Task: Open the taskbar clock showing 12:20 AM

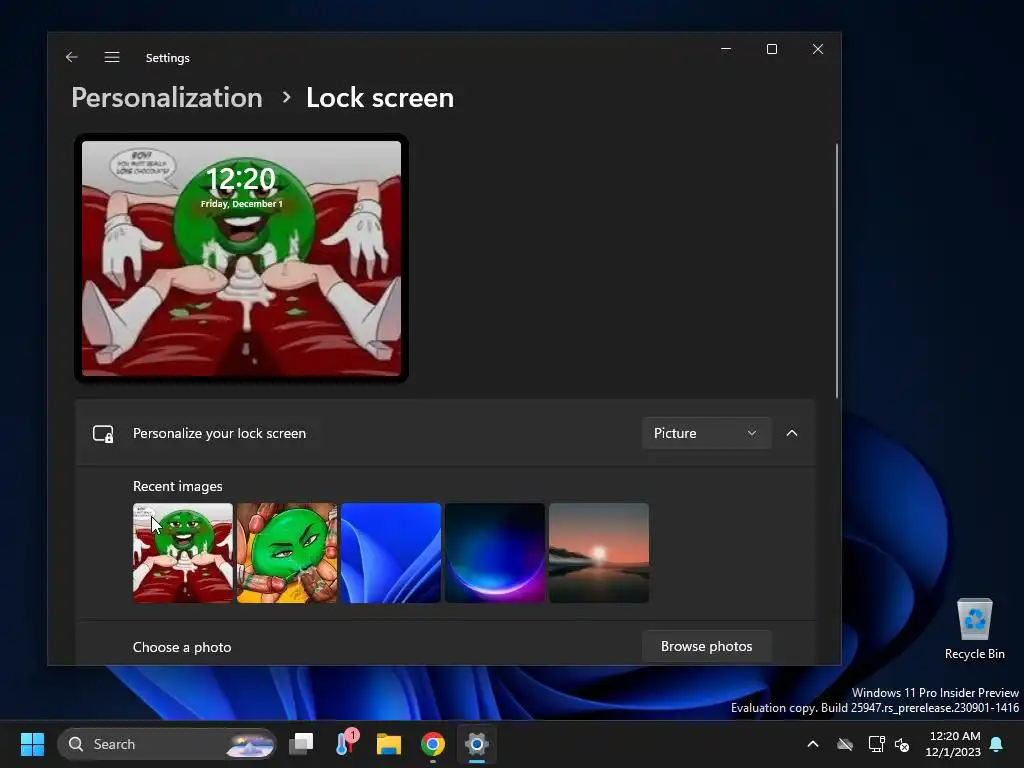Action: point(953,744)
